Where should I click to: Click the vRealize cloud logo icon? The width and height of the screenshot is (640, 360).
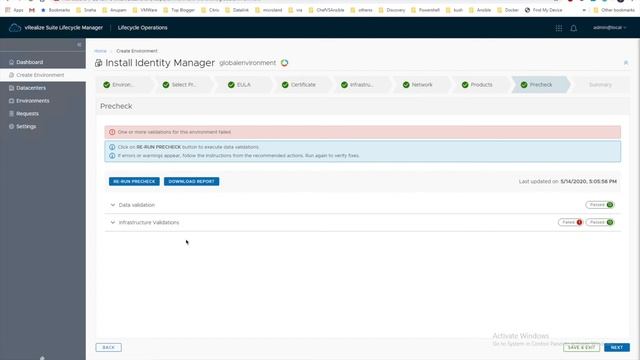pos(15,28)
